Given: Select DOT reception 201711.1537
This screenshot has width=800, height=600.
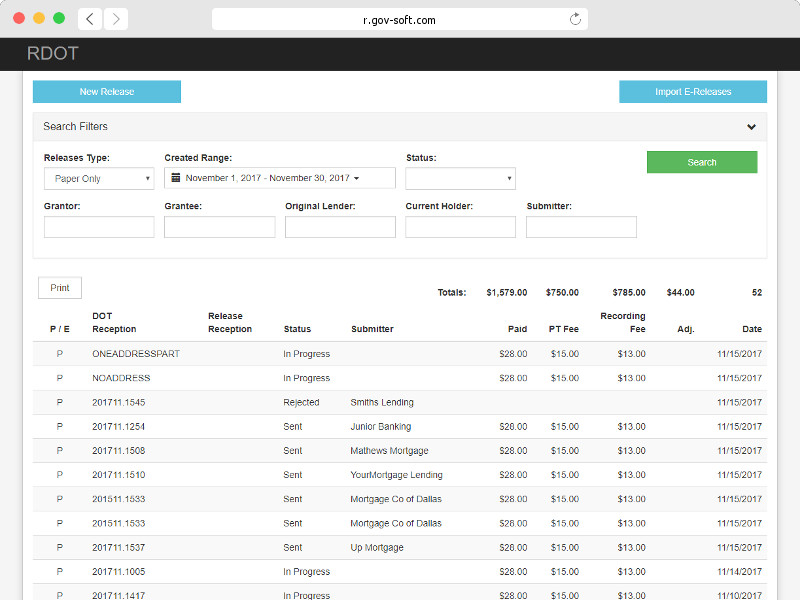Looking at the screenshot, I should pos(118,547).
